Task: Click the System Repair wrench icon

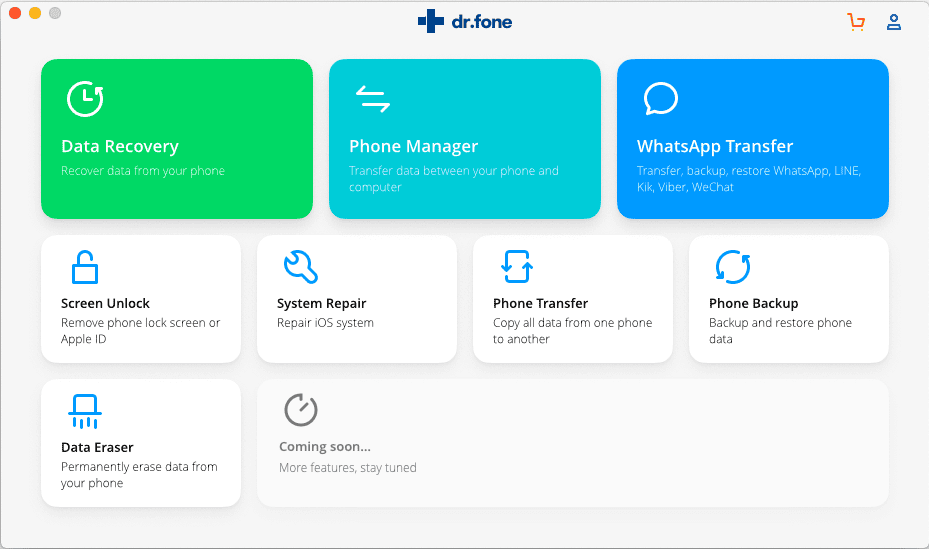Action: [301, 267]
